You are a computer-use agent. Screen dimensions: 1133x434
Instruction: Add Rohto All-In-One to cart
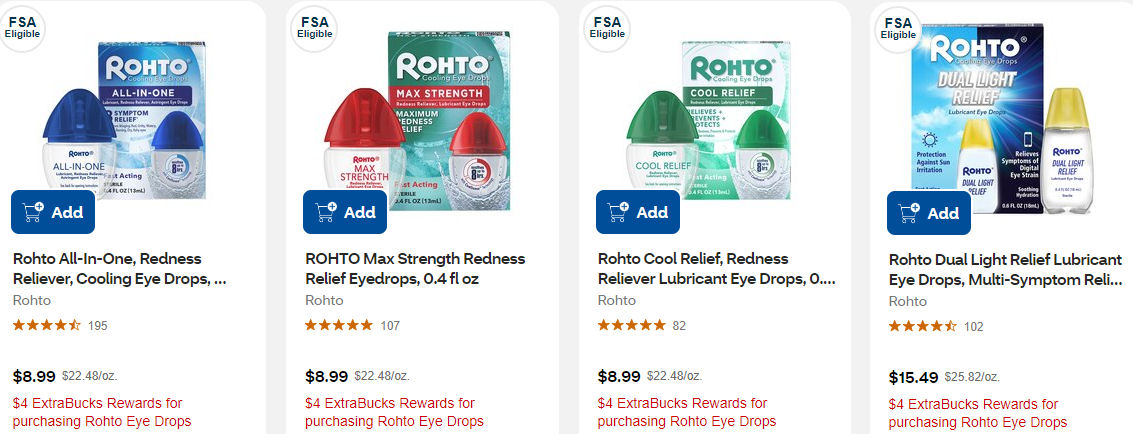tap(53, 212)
